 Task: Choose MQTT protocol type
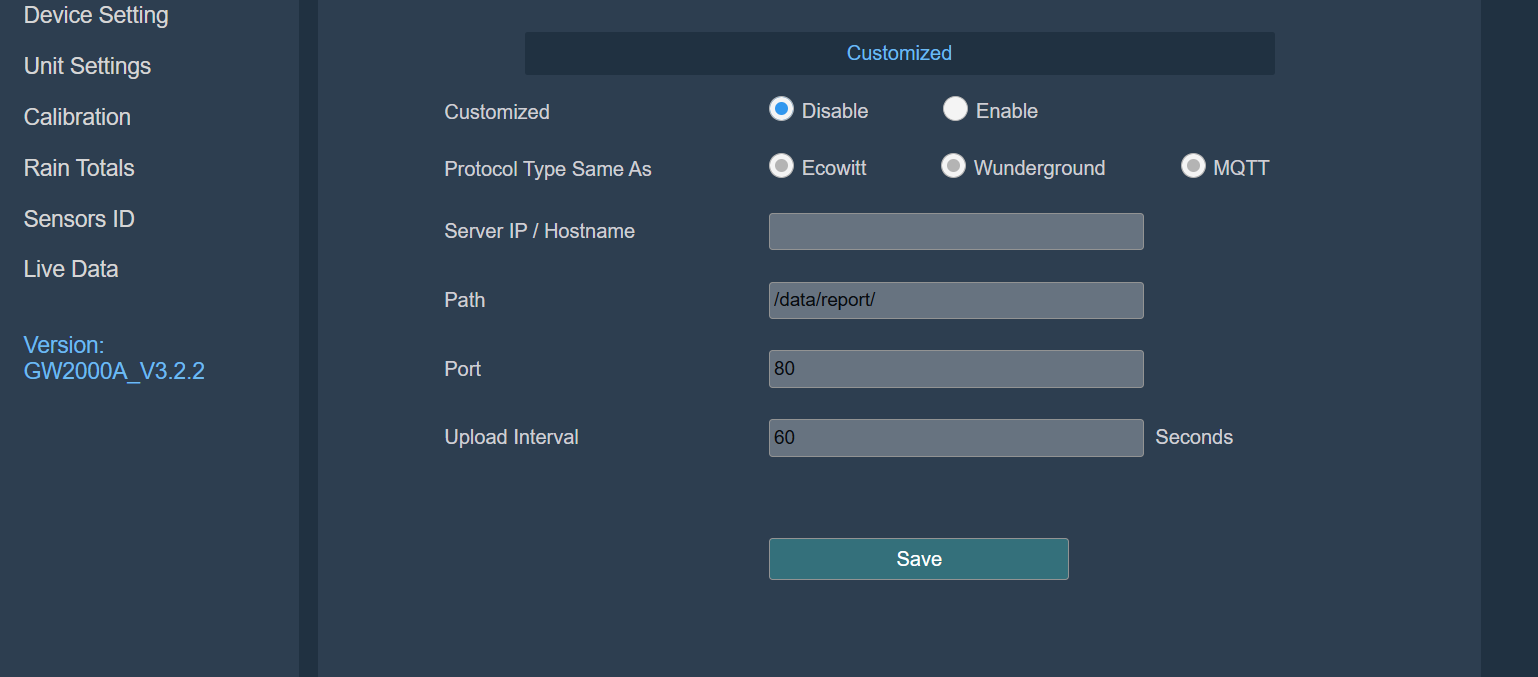click(x=1193, y=166)
